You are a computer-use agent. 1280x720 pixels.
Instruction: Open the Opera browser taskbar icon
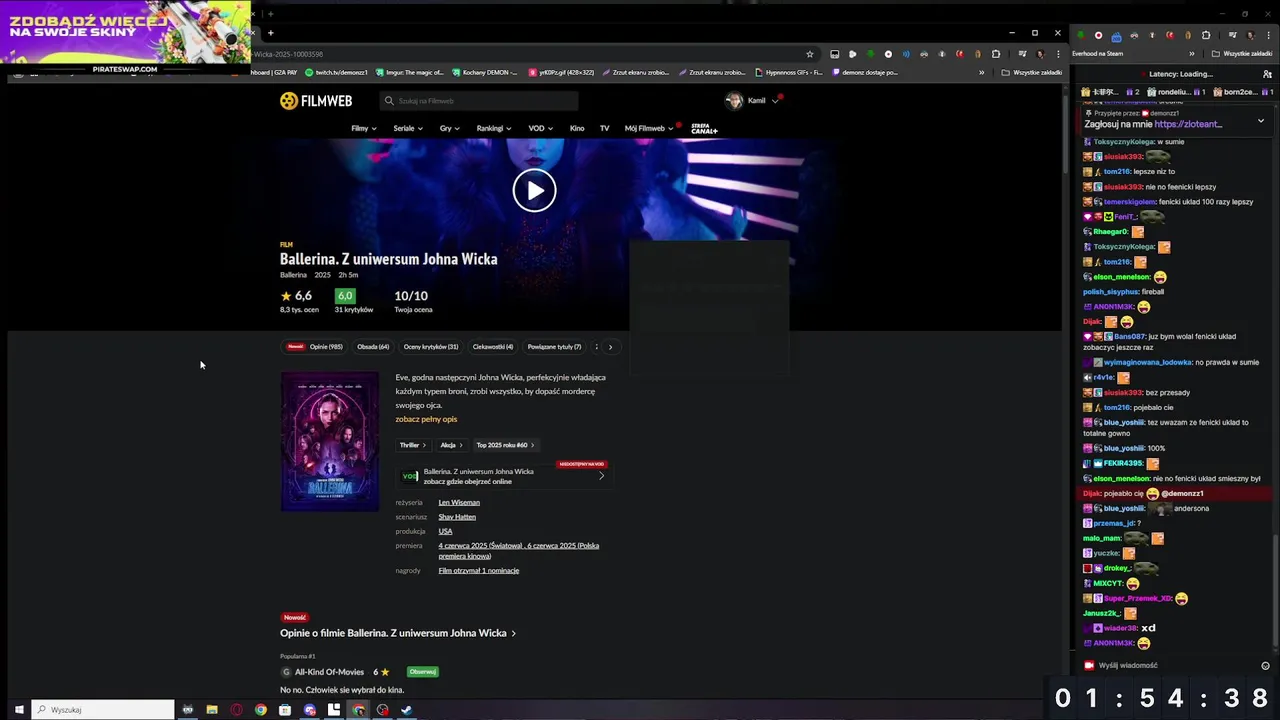click(x=236, y=710)
